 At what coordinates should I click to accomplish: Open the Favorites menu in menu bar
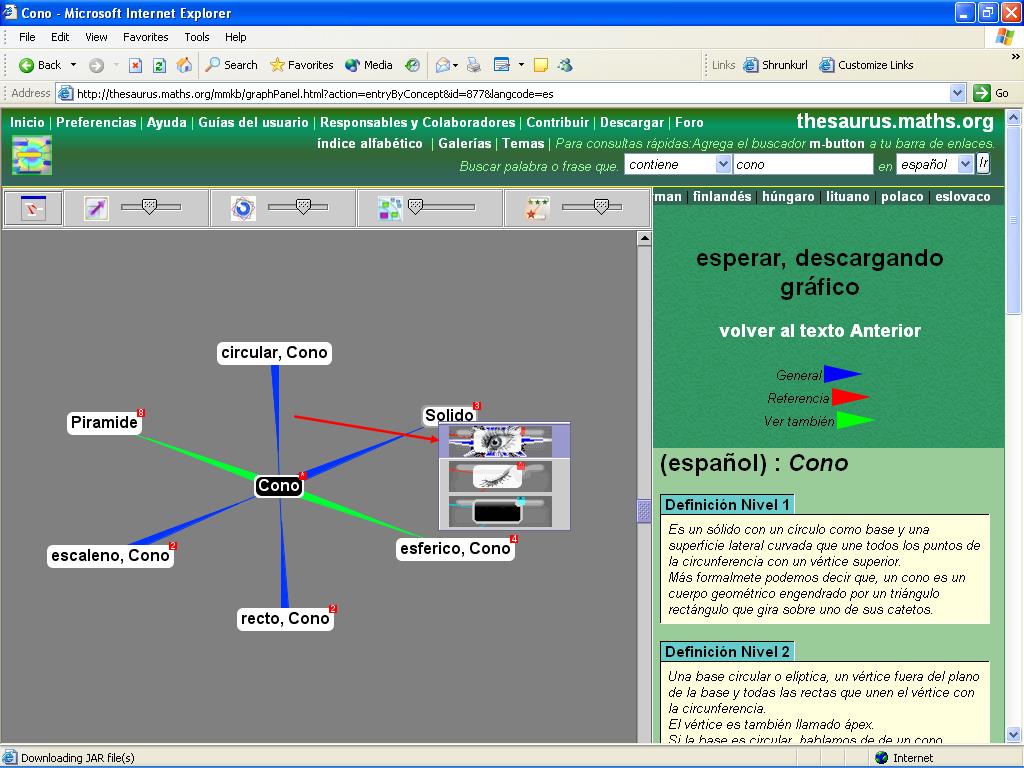[x=146, y=37]
